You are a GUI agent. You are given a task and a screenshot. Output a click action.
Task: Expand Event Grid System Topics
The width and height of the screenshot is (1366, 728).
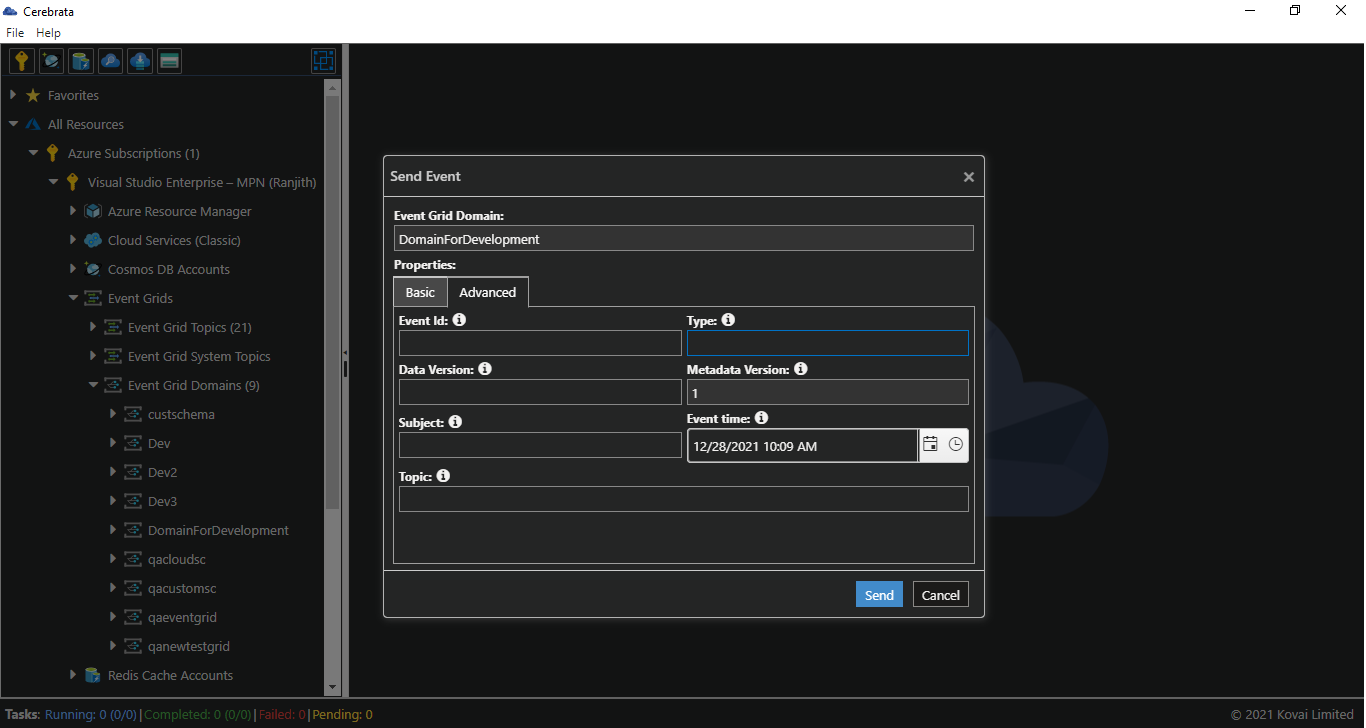[93, 356]
